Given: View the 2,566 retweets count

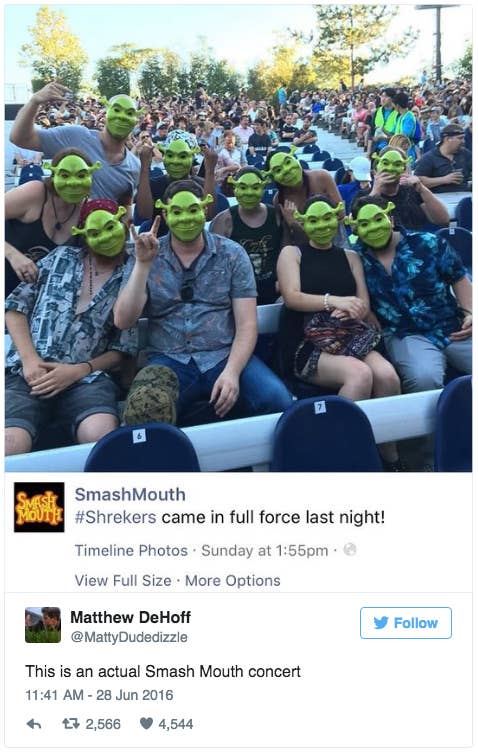Looking at the screenshot, I should pyautogui.click(x=103, y=724).
